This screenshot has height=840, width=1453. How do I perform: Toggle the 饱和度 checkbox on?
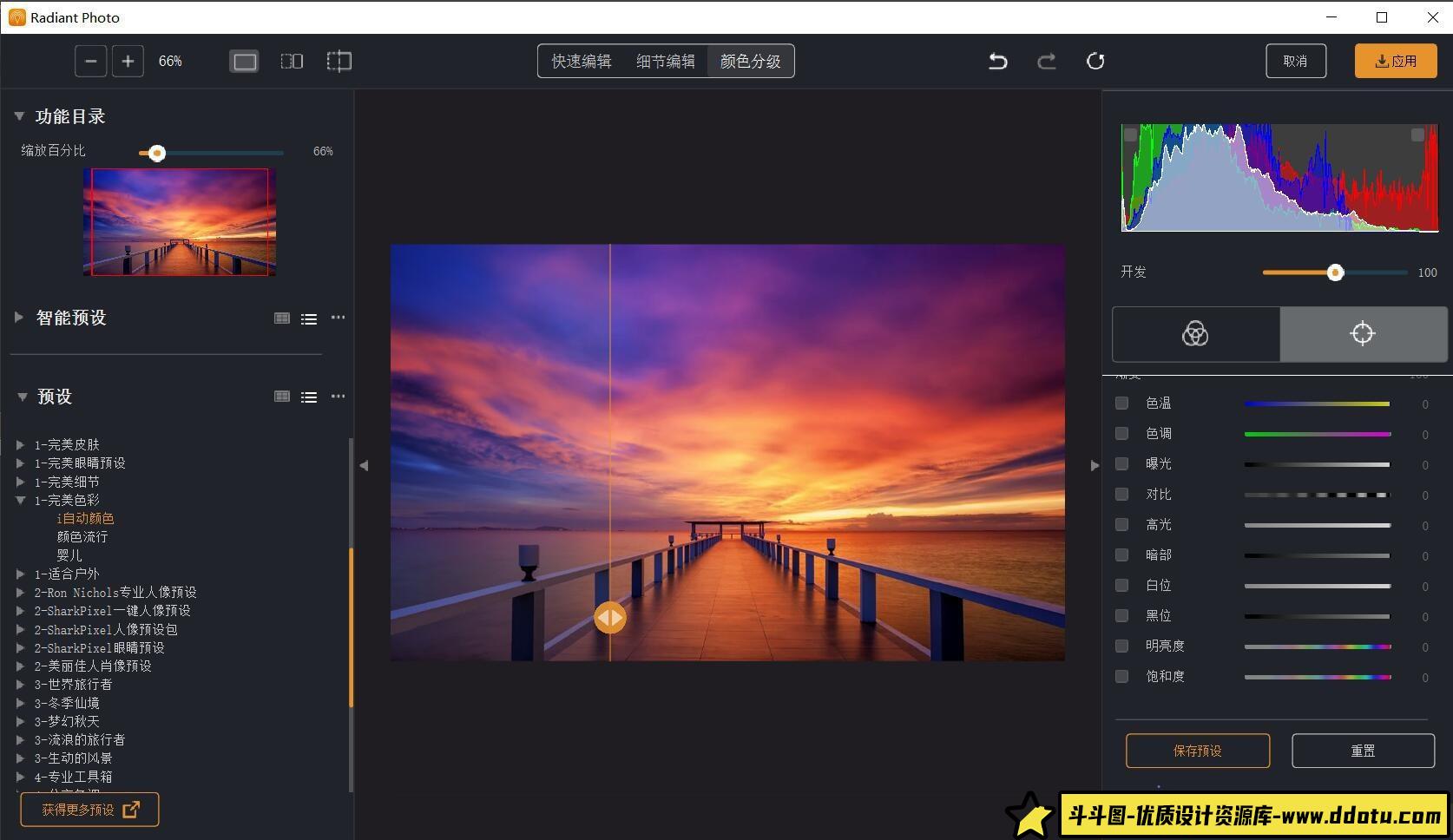1121,676
